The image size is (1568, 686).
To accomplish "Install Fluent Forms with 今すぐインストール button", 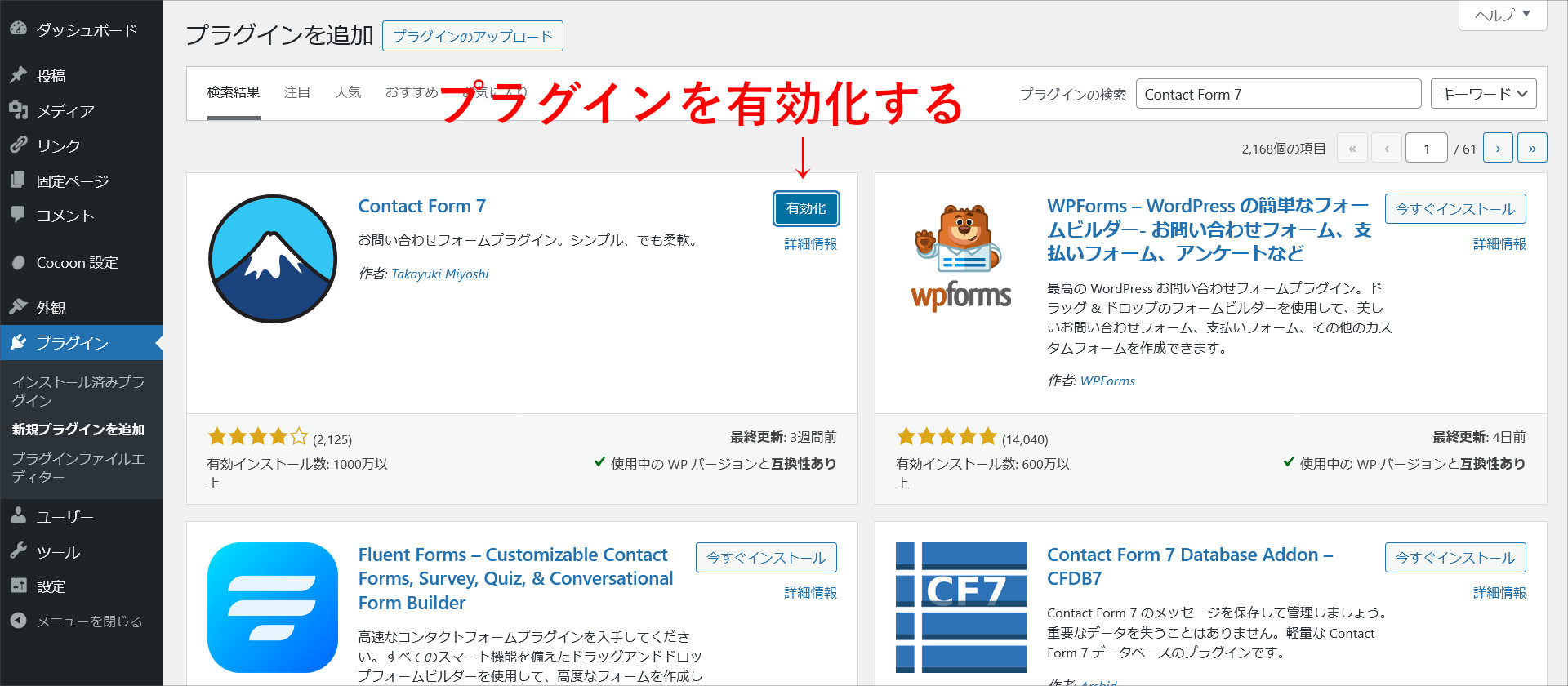I will [x=766, y=558].
